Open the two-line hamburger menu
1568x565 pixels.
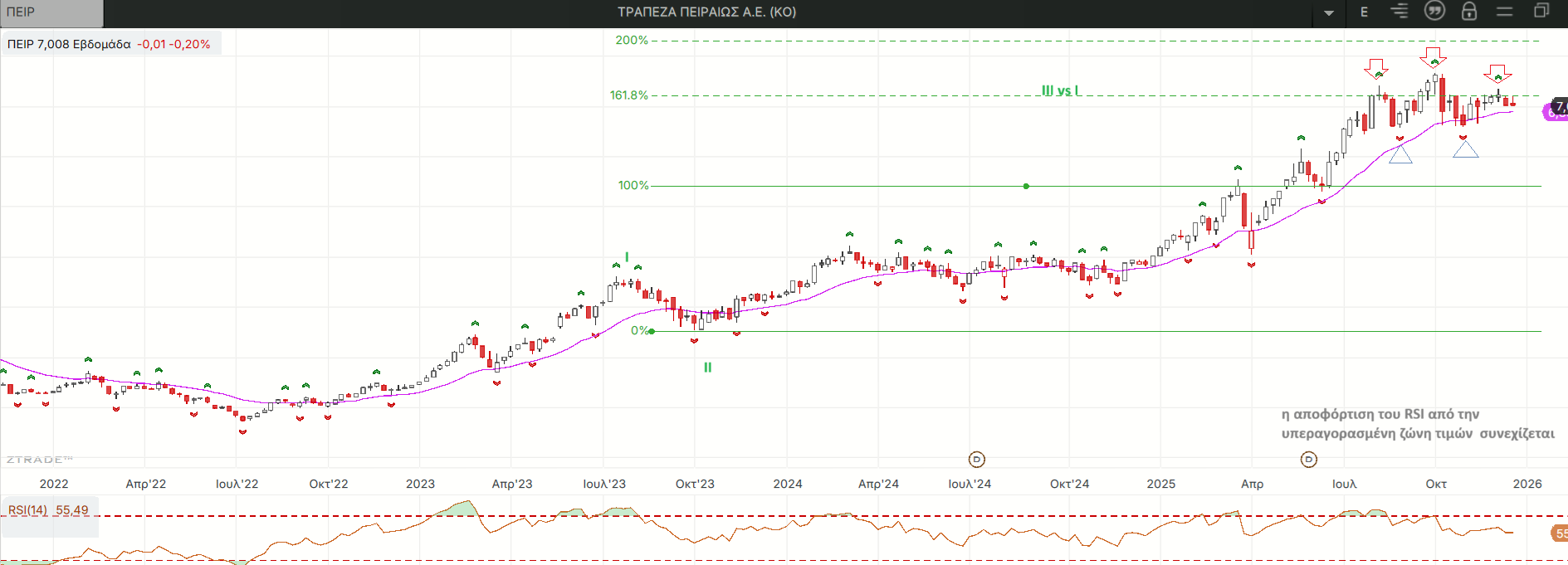[1505, 12]
